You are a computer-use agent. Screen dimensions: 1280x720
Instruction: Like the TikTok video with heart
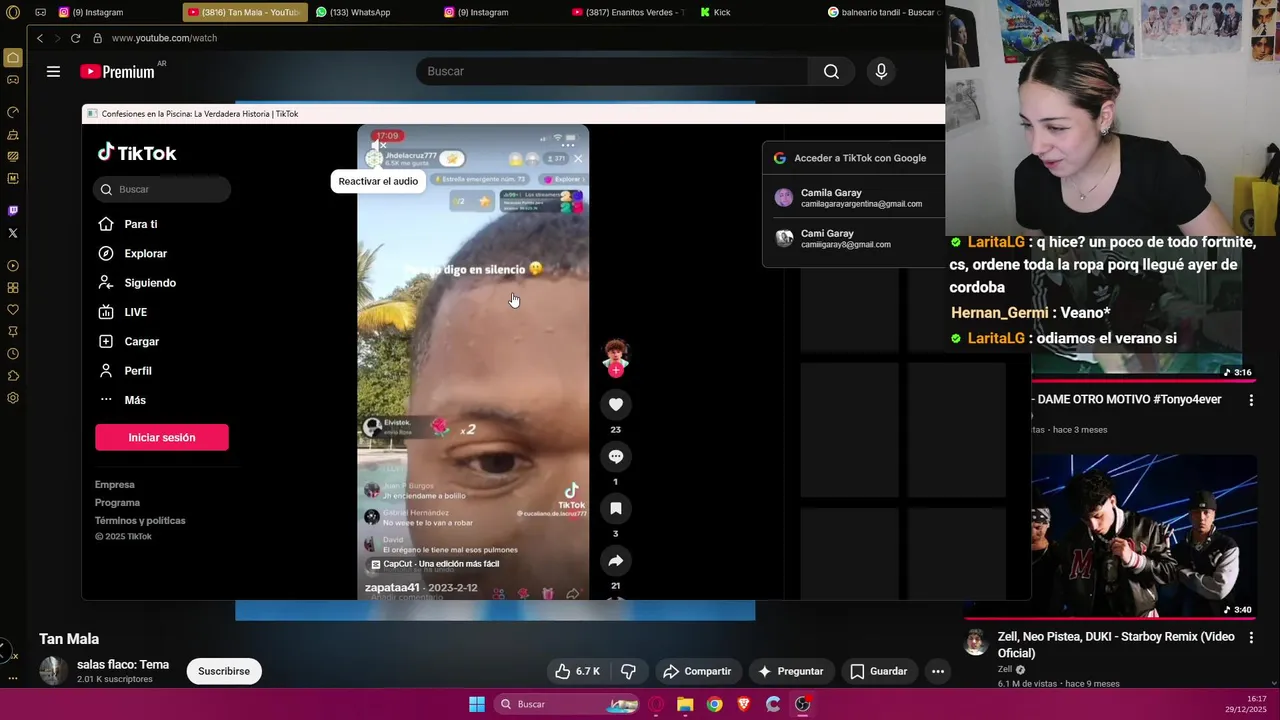pos(616,404)
